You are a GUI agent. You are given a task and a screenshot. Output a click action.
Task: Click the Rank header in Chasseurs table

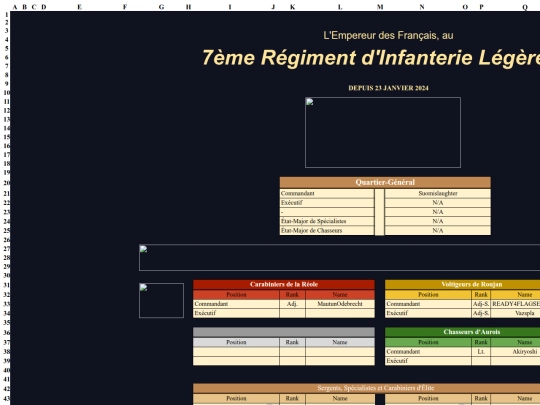(481, 342)
